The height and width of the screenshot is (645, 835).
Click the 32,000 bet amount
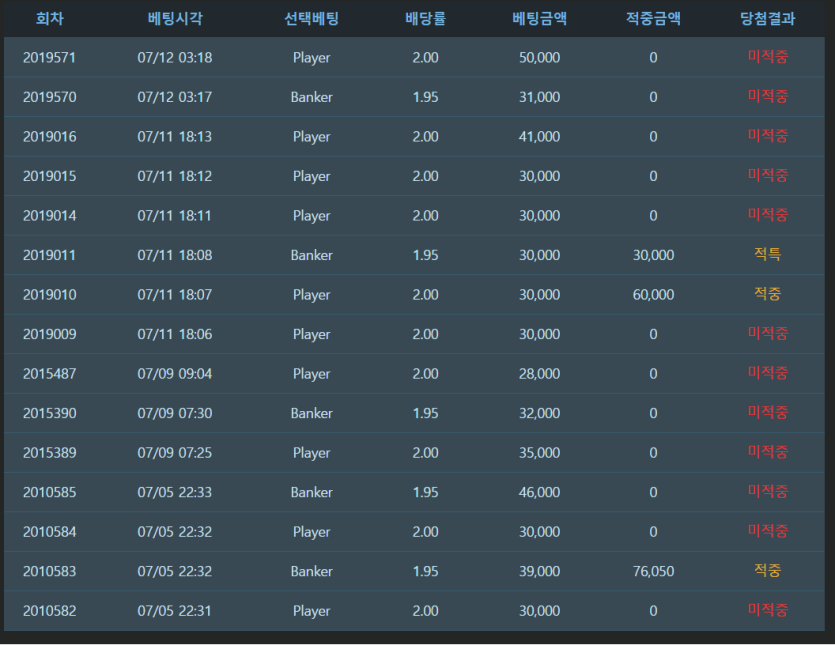click(x=539, y=413)
